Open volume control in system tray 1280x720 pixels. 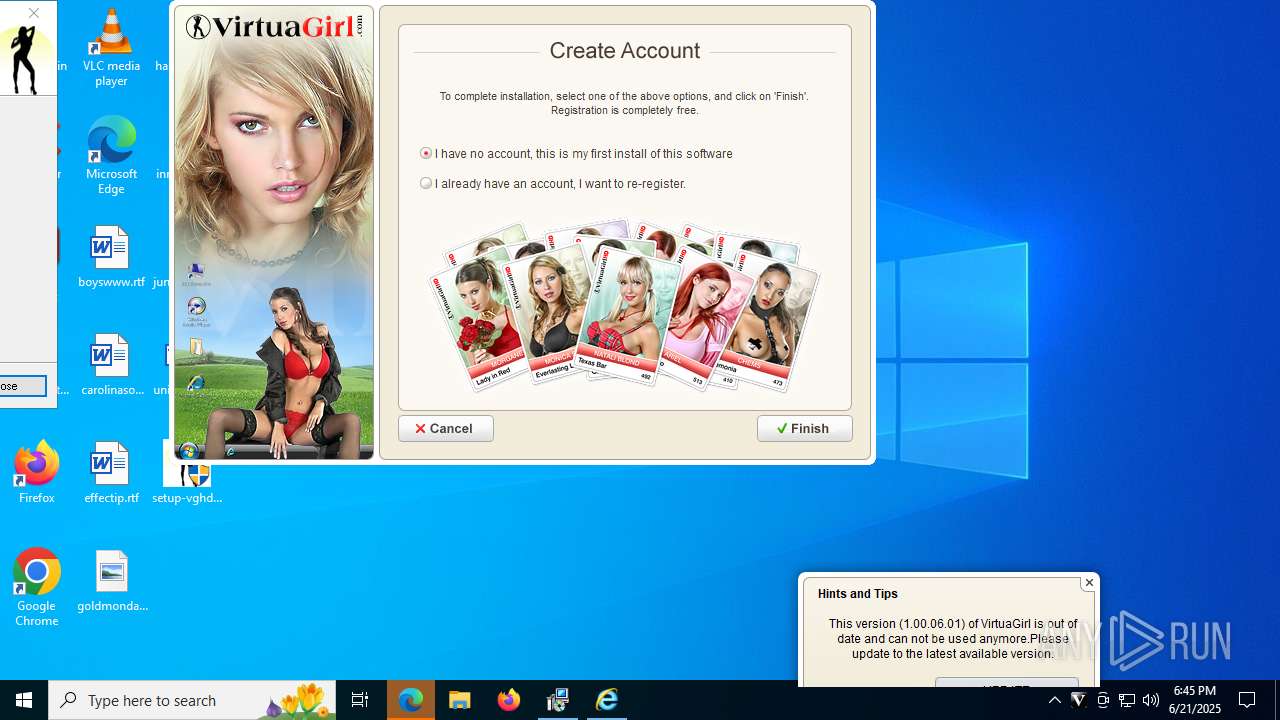[x=1151, y=700]
